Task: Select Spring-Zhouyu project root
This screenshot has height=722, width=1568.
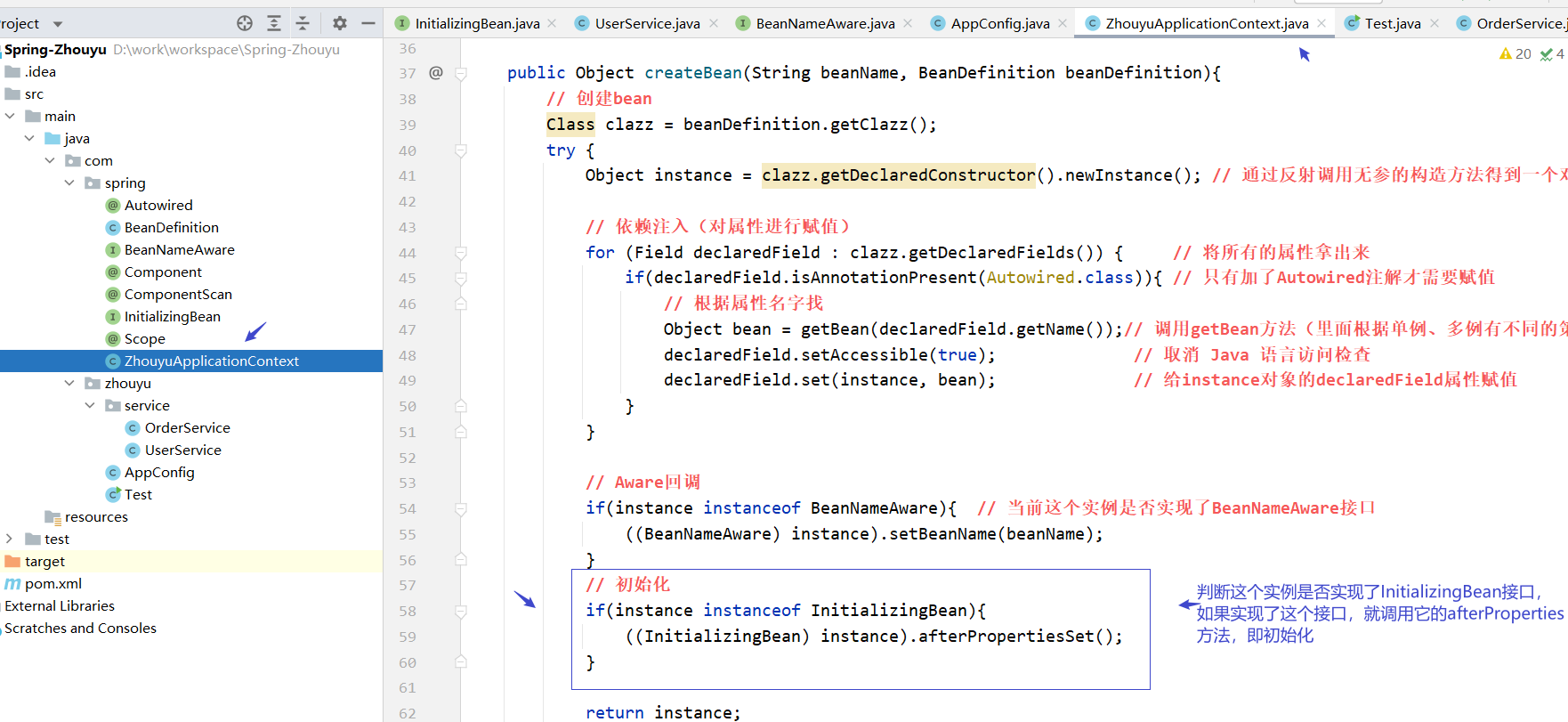Action: point(55,49)
